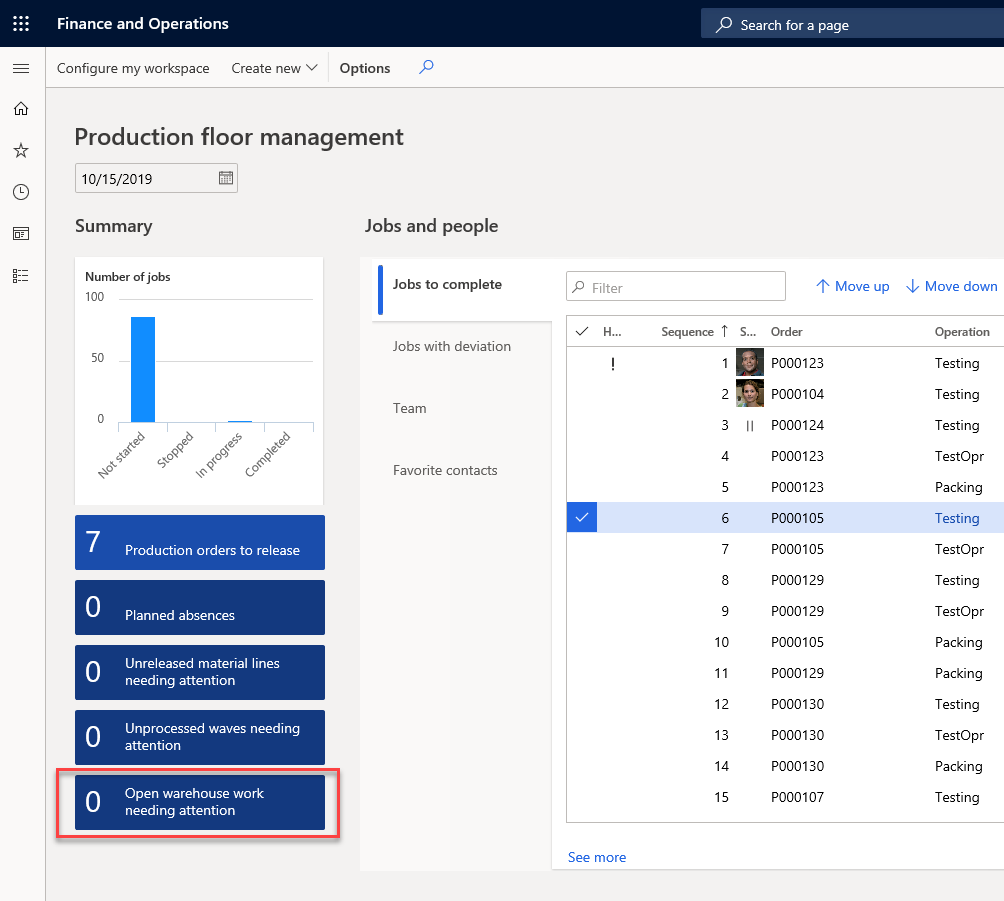Open Recent clock icon in sidebar

click(21, 192)
